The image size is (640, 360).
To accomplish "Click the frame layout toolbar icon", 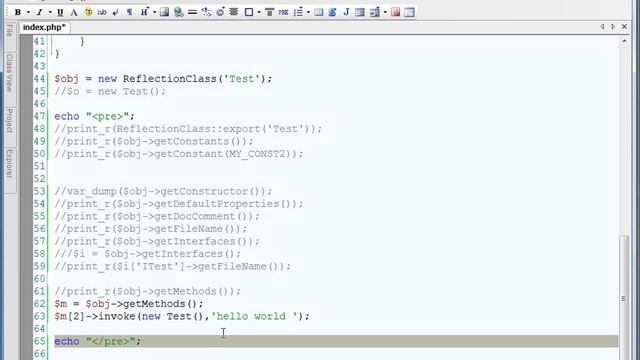I will (x=409, y=12).
